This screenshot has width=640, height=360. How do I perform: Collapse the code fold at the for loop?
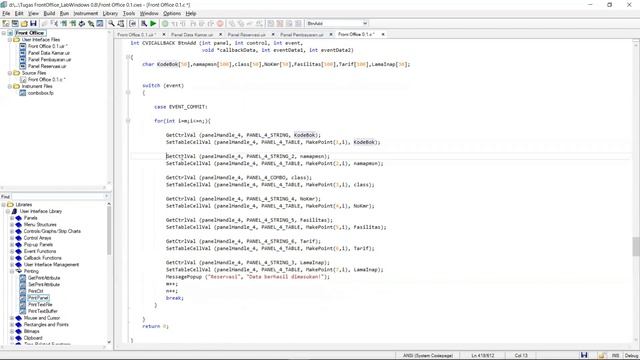coord(128,121)
